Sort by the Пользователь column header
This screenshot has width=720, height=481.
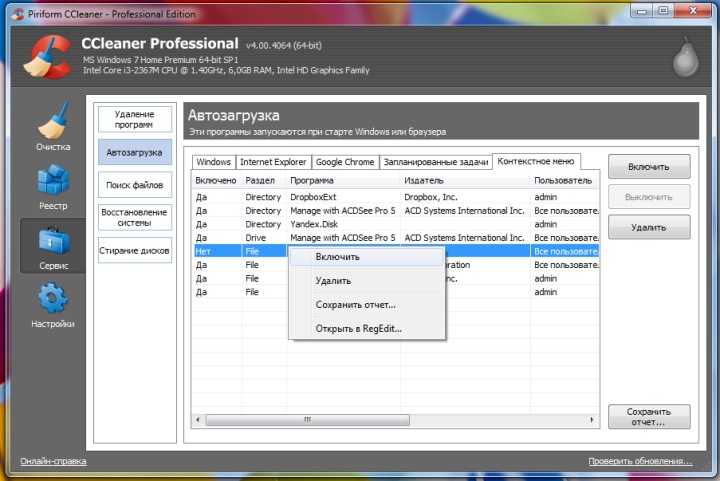pyautogui.click(x=565, y=180)
